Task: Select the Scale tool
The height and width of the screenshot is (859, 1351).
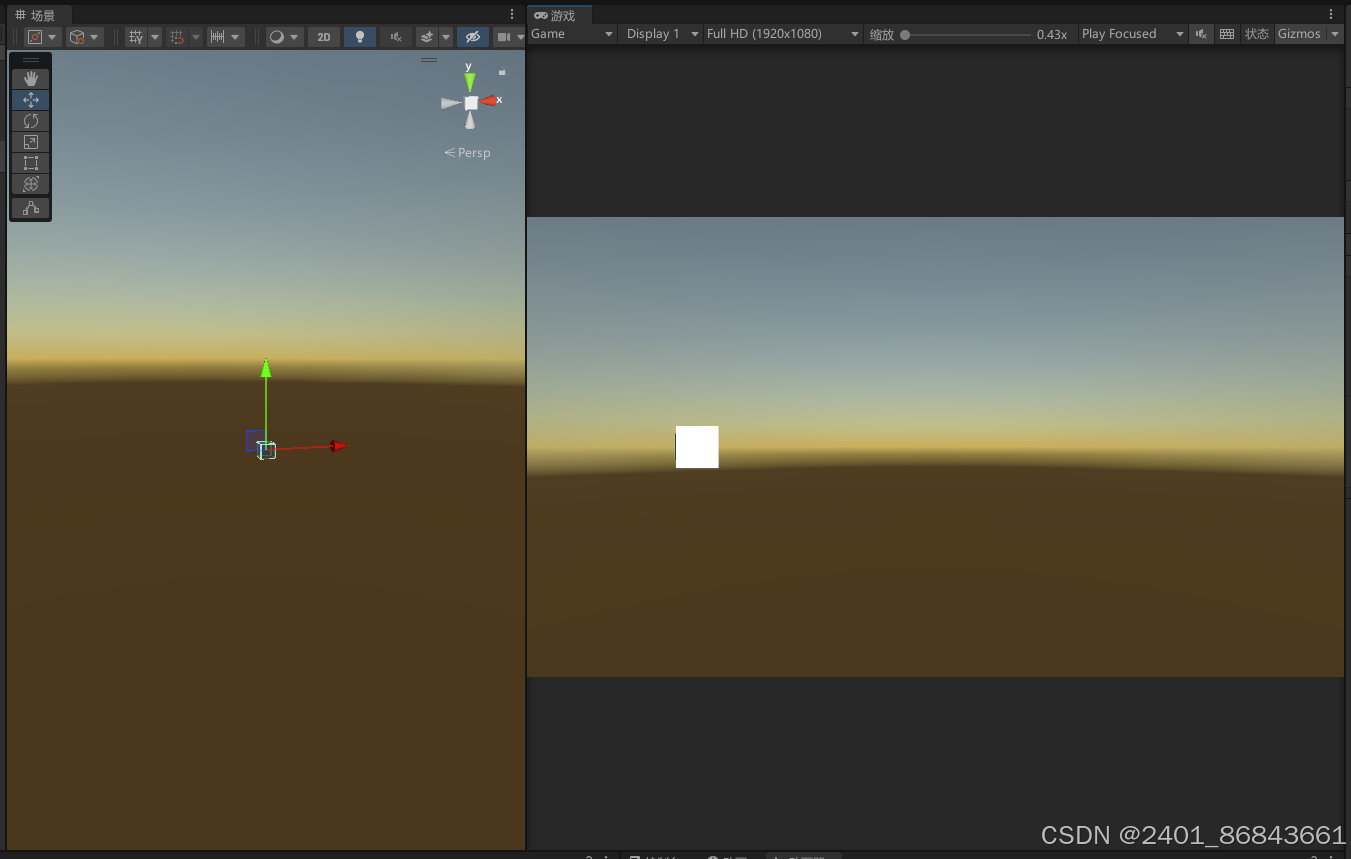Action: point(30,141)
